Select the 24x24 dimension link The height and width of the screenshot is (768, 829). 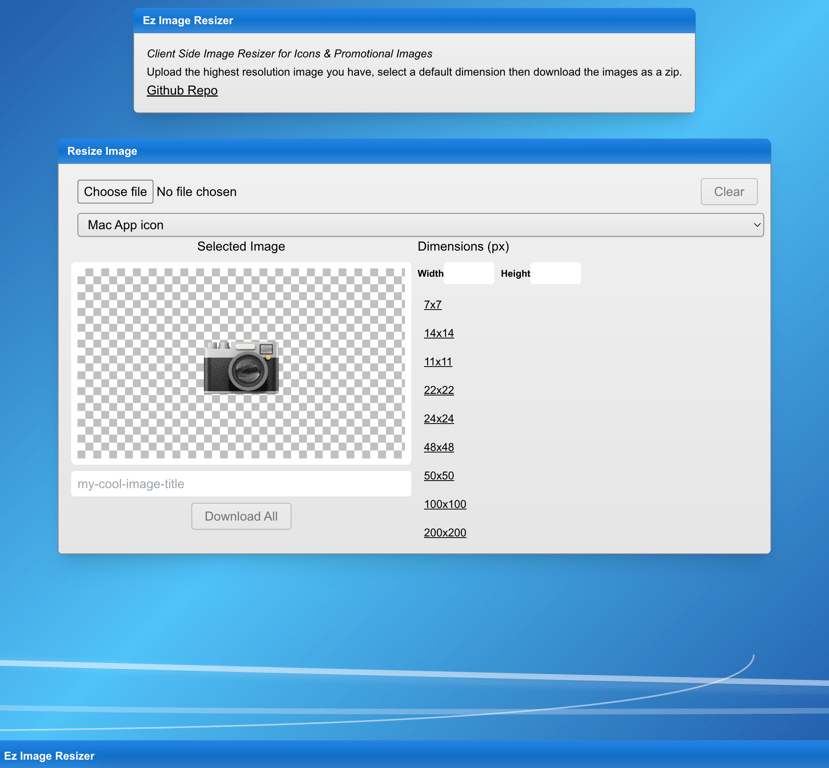click(x=439, y=419)
